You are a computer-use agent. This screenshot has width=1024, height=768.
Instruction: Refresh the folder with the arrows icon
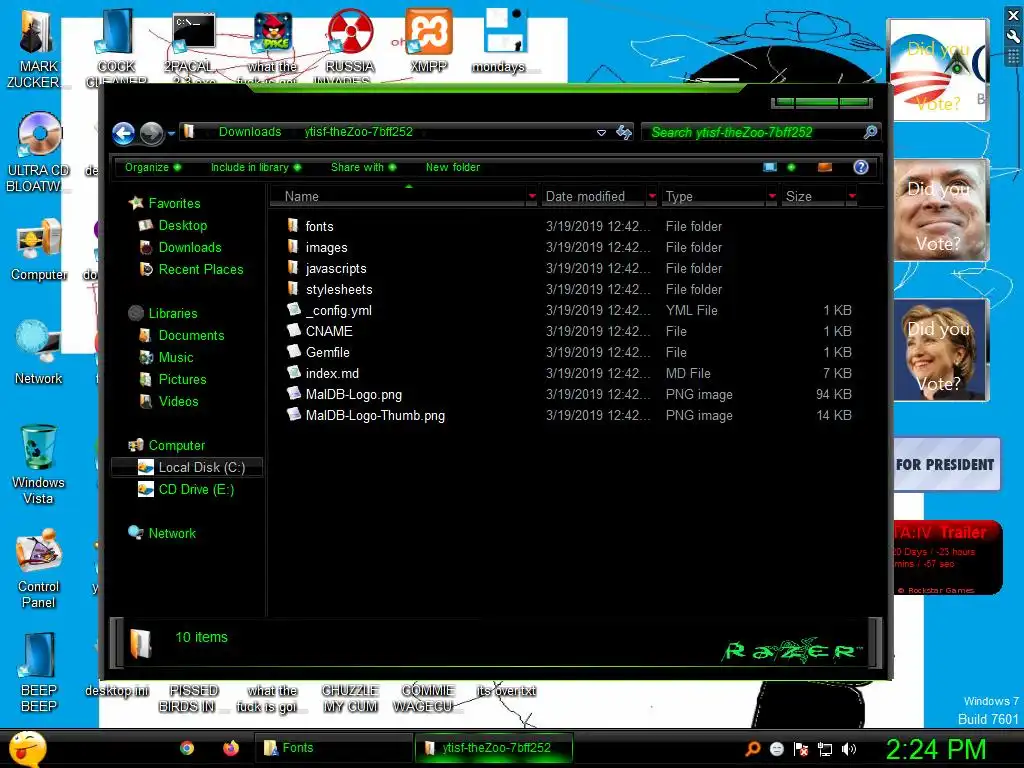[624, 133]
